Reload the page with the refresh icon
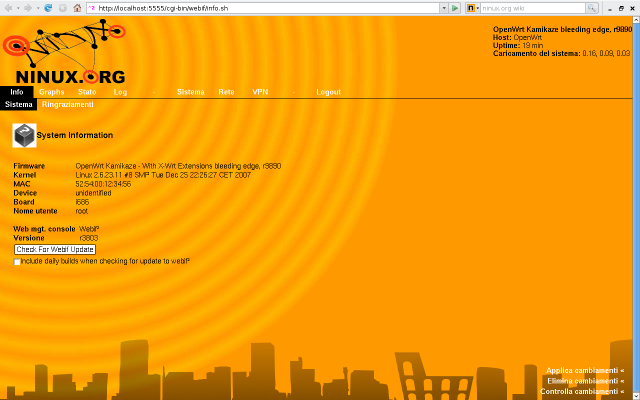640x400 pixels. pyautogui.click(x=48, y=7)
